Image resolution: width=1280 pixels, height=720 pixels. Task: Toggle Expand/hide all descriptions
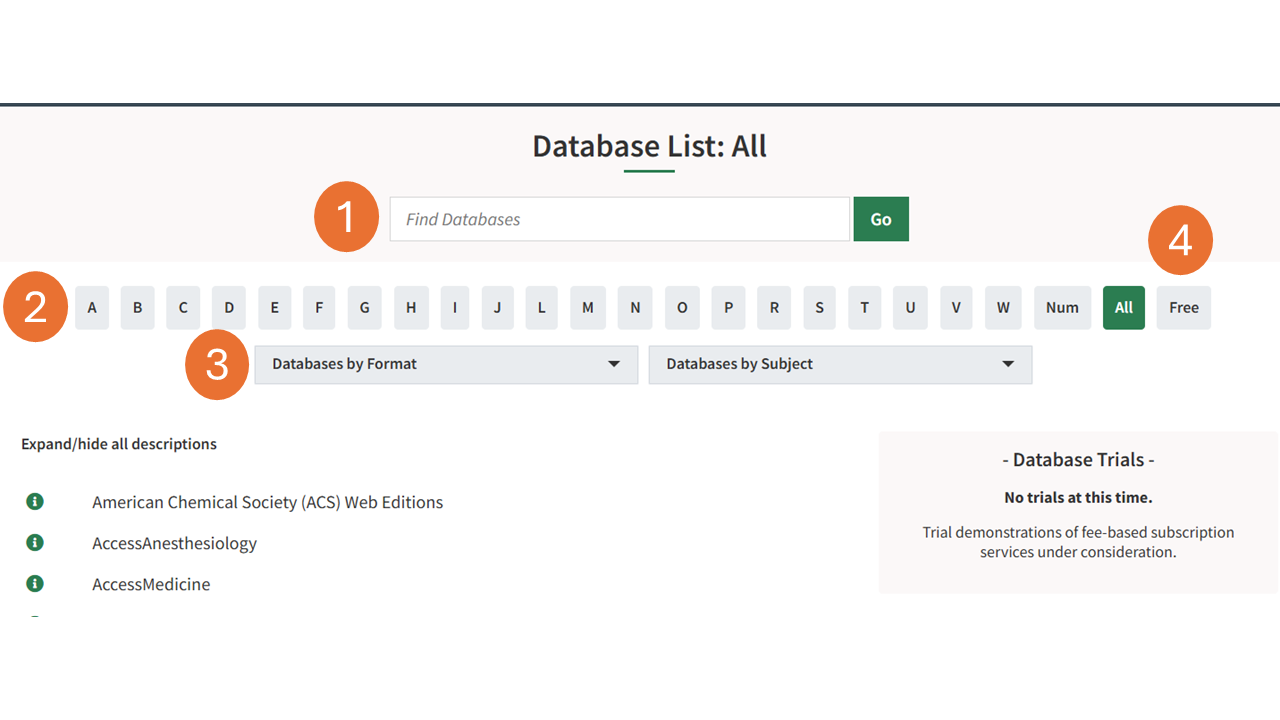tap(119, 444)
